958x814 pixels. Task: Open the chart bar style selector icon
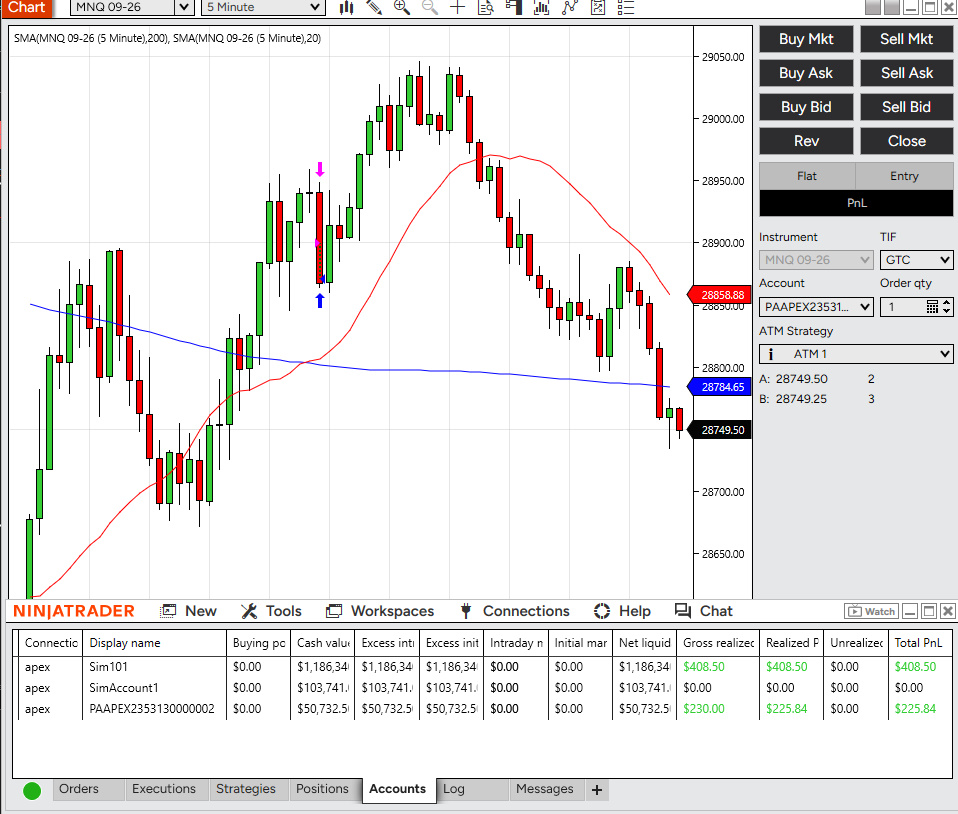pyautogui.click(x=346, y=7)
